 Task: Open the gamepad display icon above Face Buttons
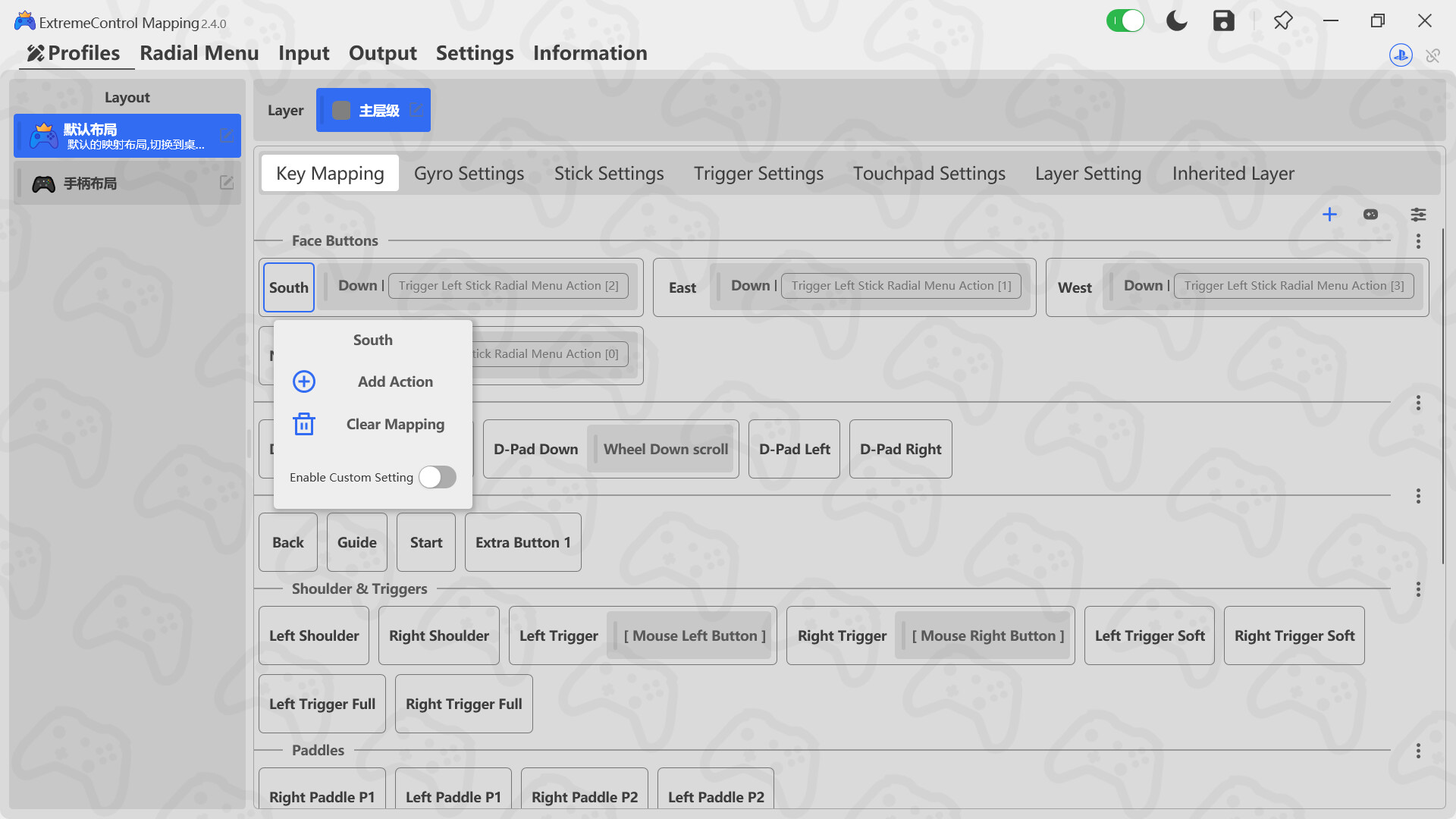tap(1370, 215)
